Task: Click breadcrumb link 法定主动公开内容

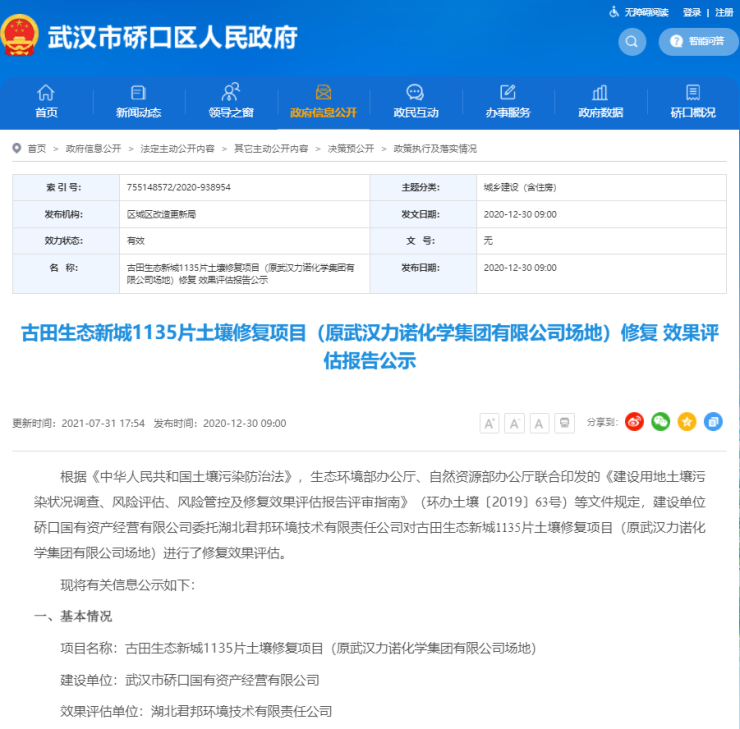Action: coord(177,149)
